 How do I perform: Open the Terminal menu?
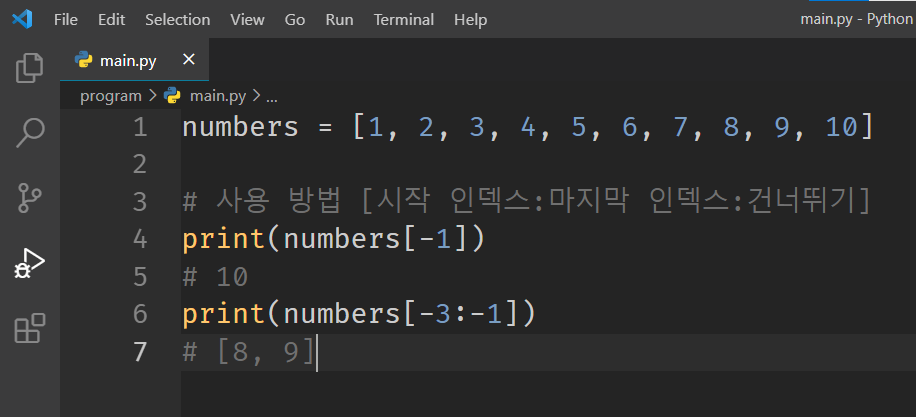point(404,20)
